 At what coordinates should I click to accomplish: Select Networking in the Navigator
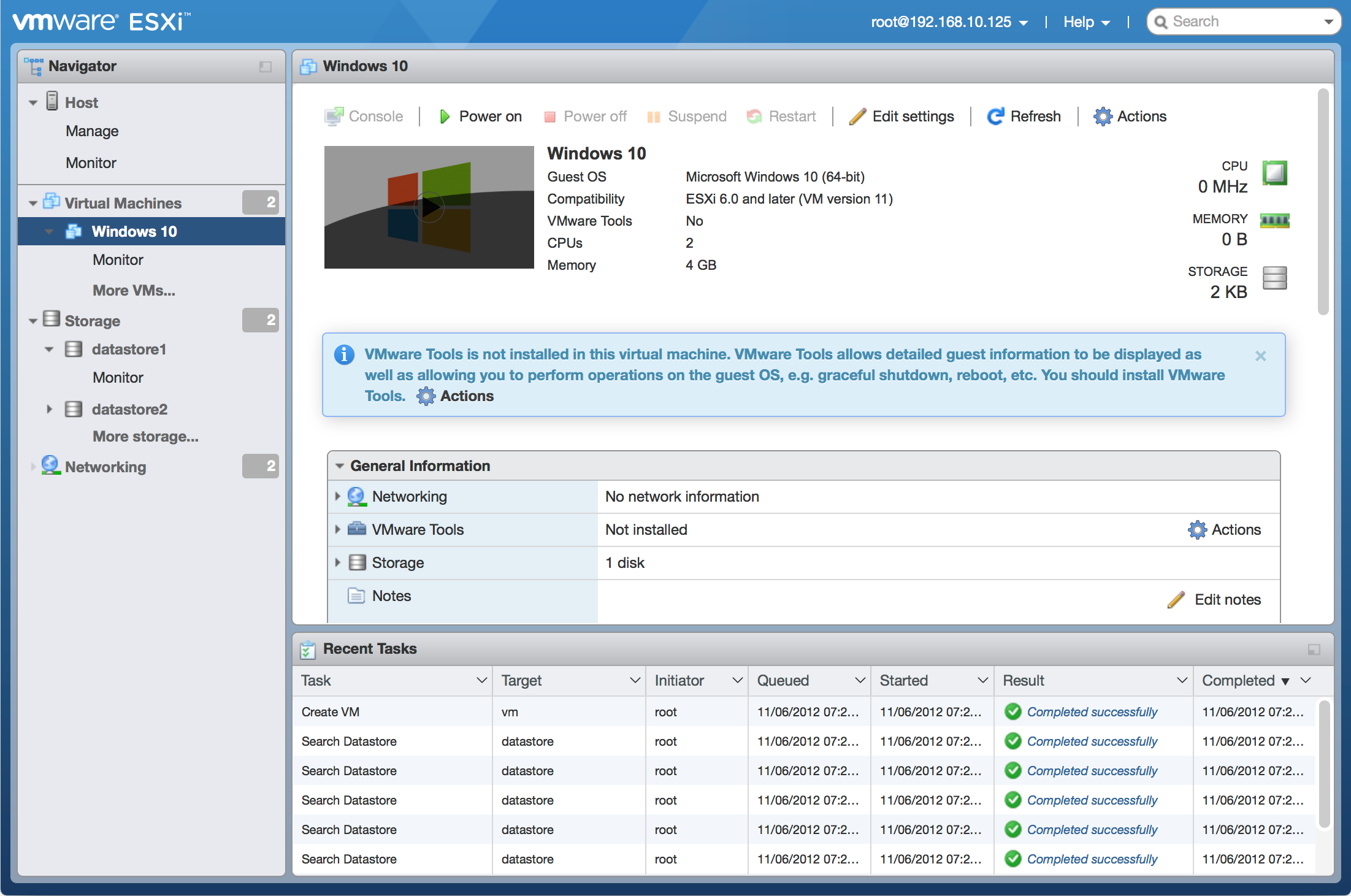click(105, 467)
